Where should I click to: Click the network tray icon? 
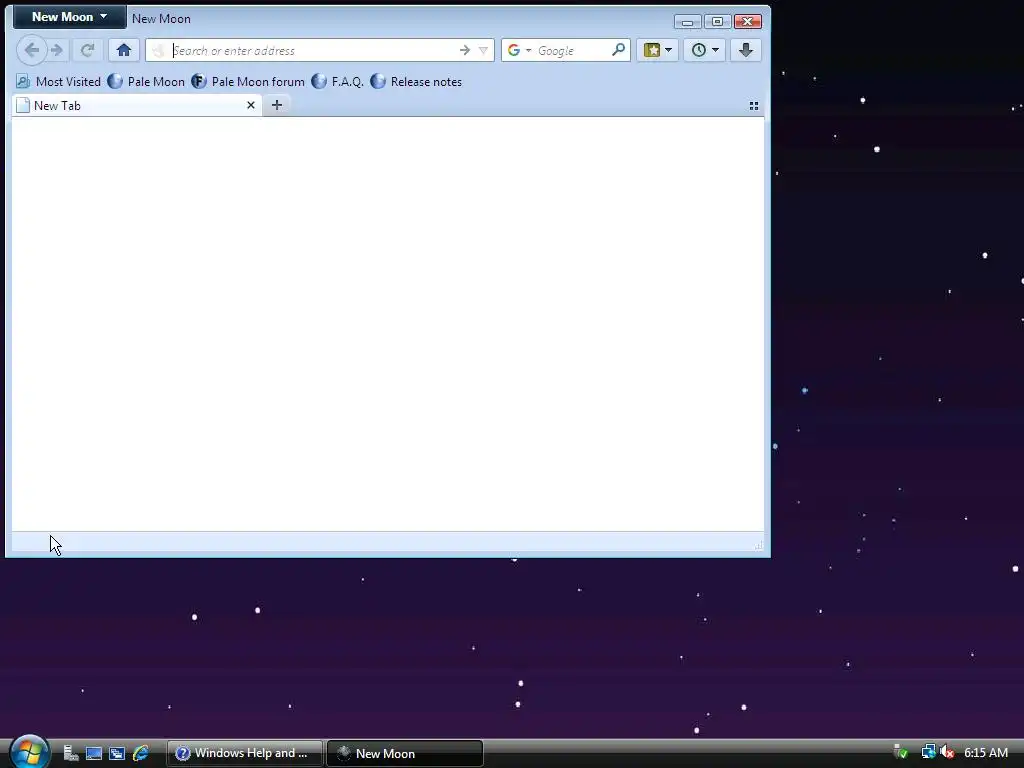click(x=928, y=752)
